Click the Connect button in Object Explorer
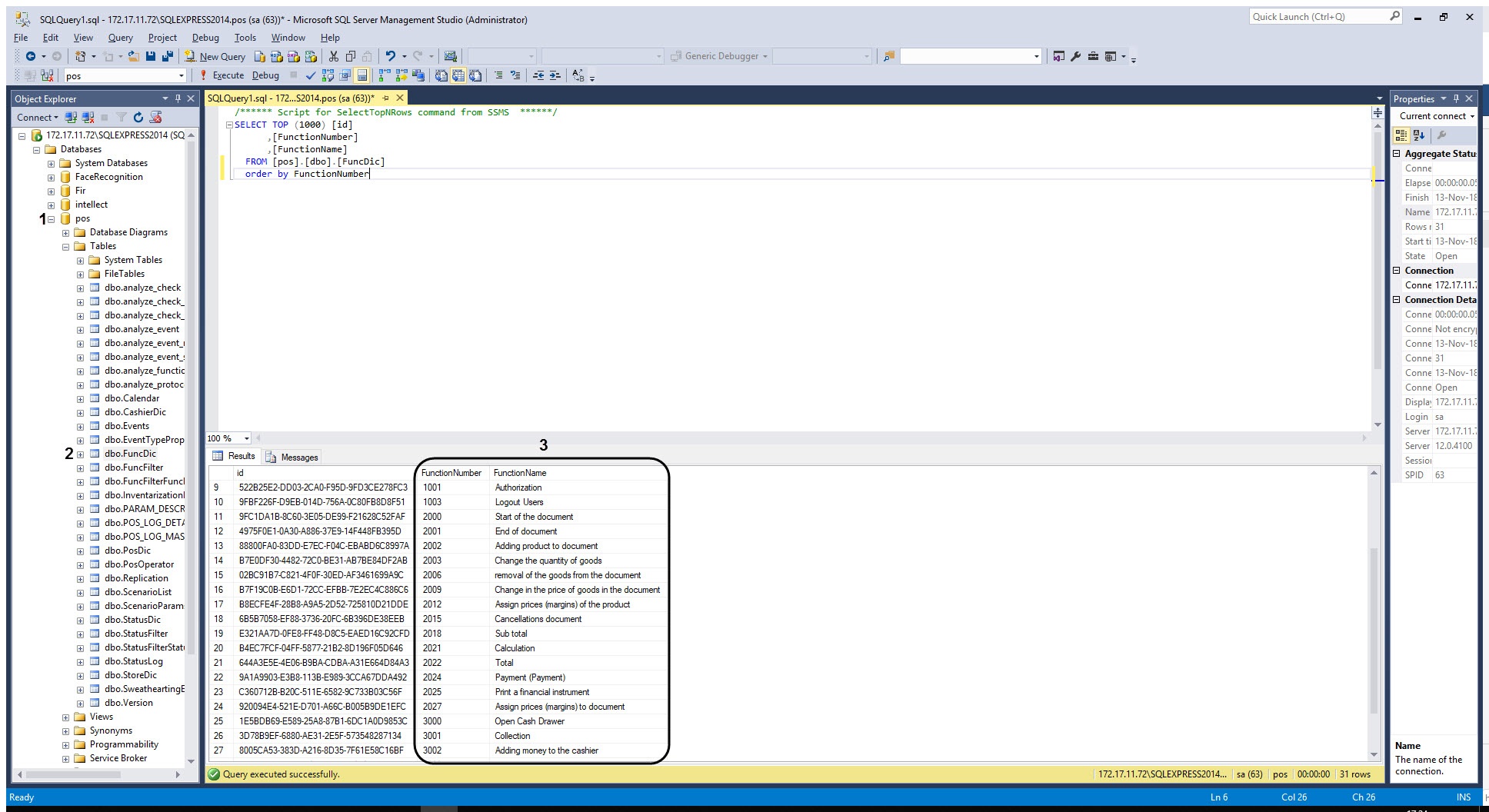 pos(37,117)
